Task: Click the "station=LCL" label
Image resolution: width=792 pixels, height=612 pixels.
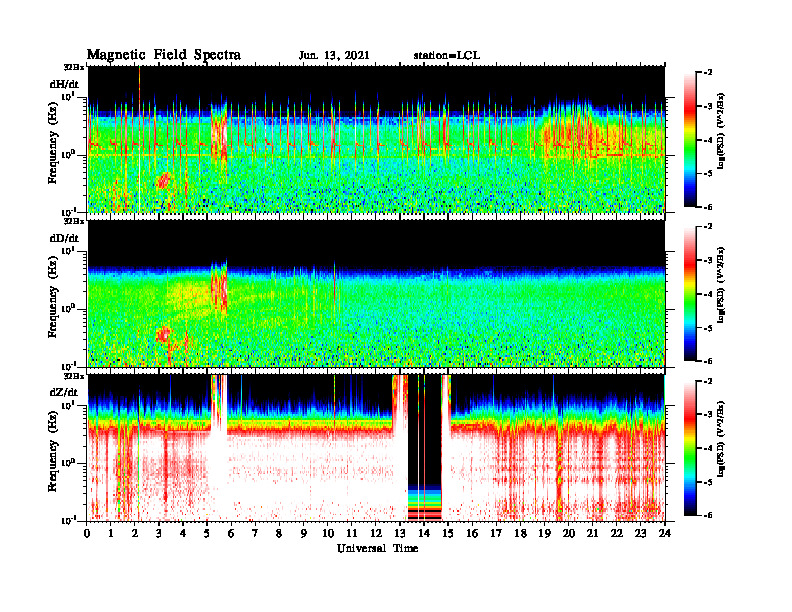Action: tap(447, 56)
